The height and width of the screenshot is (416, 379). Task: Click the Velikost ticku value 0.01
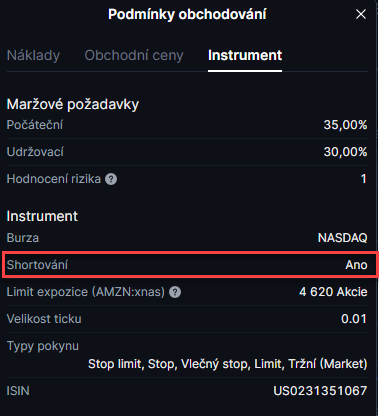pos(354,319)
